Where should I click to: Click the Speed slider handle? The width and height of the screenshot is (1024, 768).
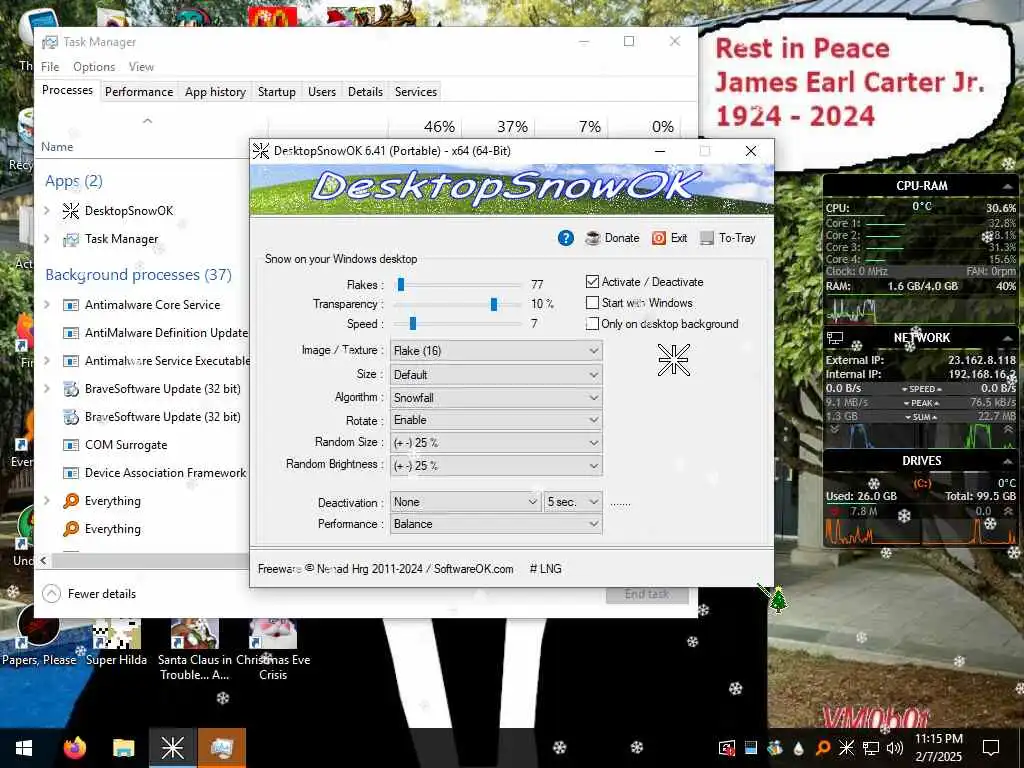tap(413, 324)
